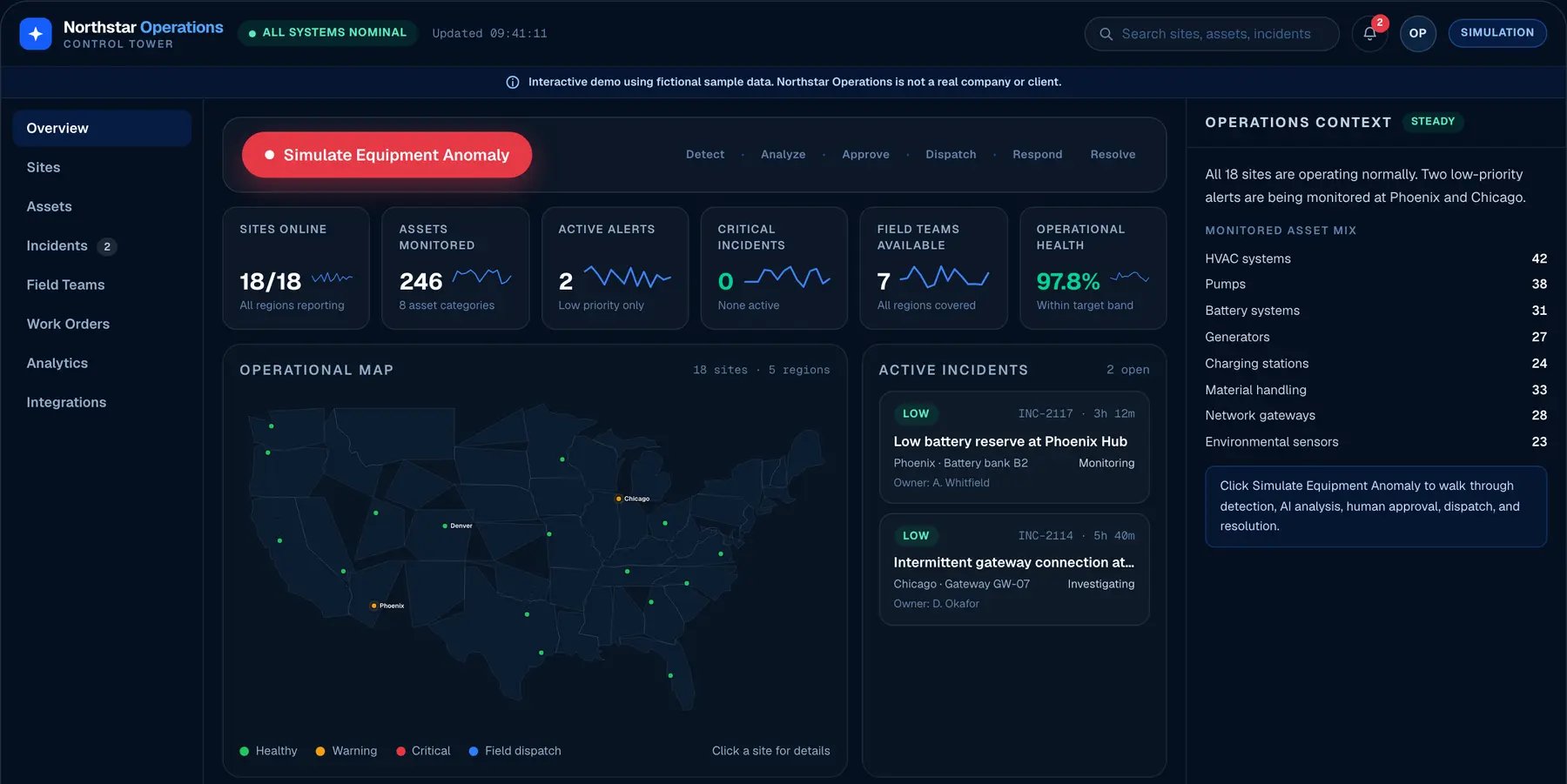The image size is (1567, 784).
Task: Select the Denver site marker on map
Action: (445, 526)
